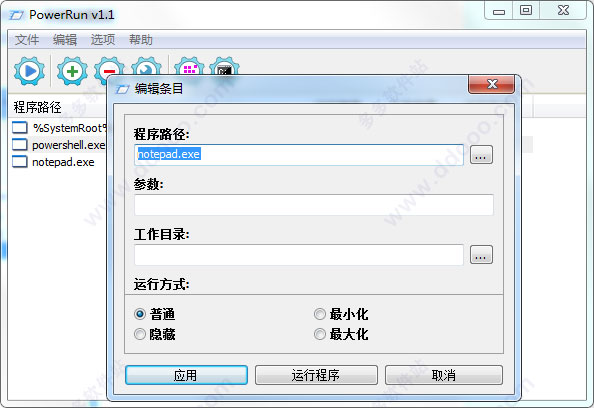Viewport: 594px width, 408px height.
Task: Select the 最小化 run mode radio button
Action: 320,314
